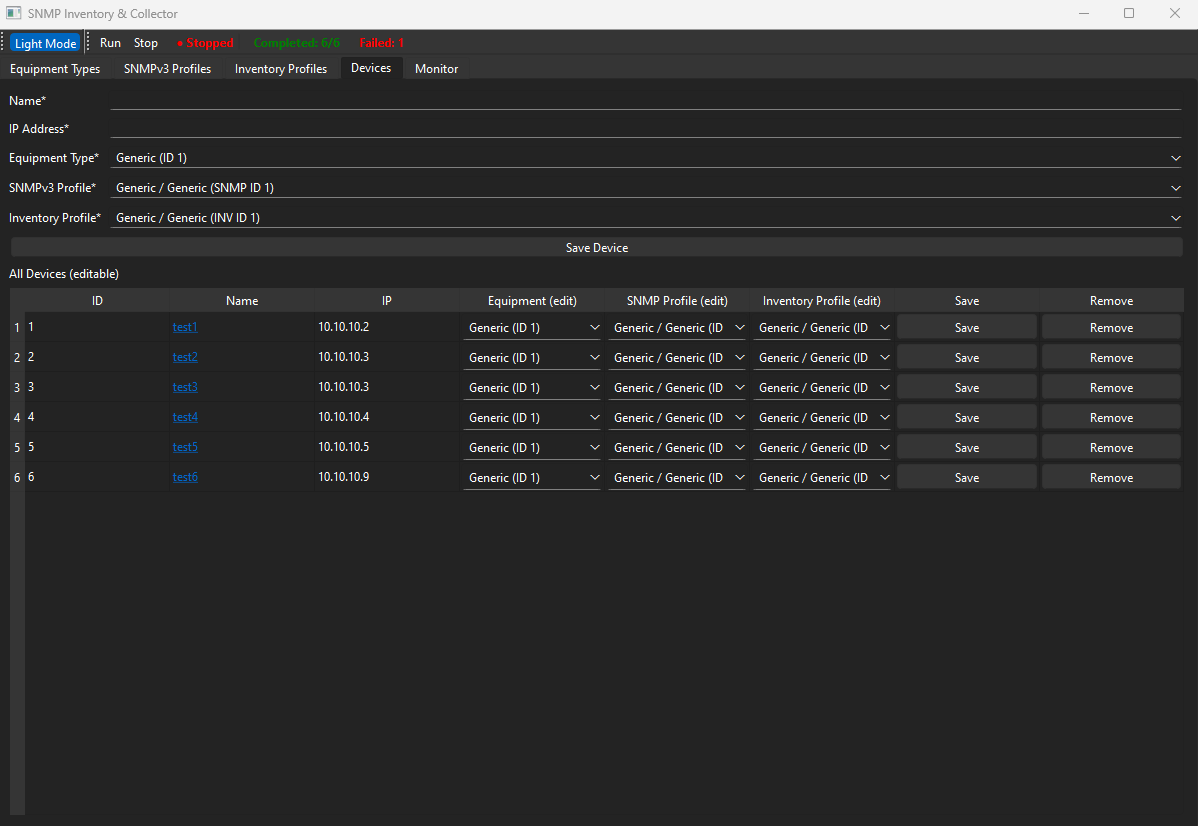Image resolution: width=1198 pixels, height=826 pixels.
Task: Switch to the SNMPv3 Profiles tab
Action: click(x=167, y=68)
